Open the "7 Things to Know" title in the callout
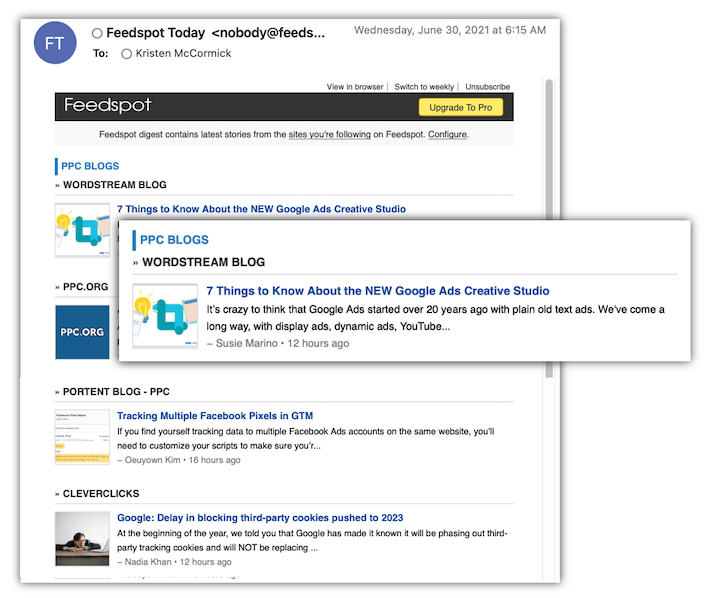Screen dimensions: 720x598 point(377,291)
